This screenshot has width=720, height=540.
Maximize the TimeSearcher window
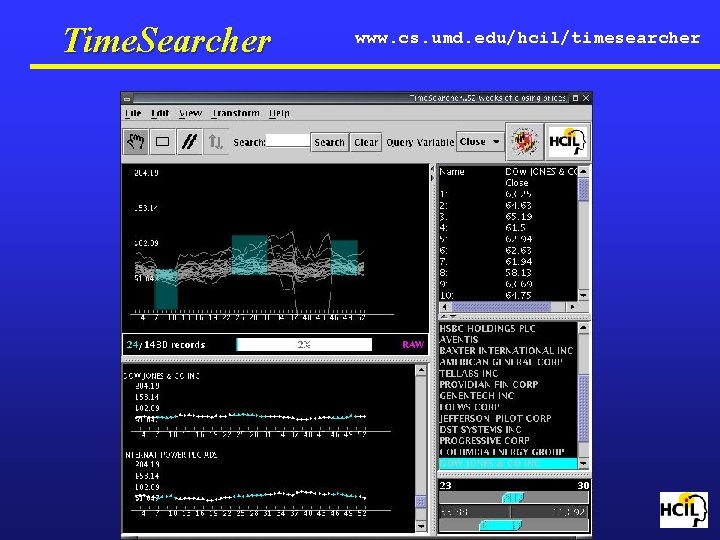coord(575,98)
